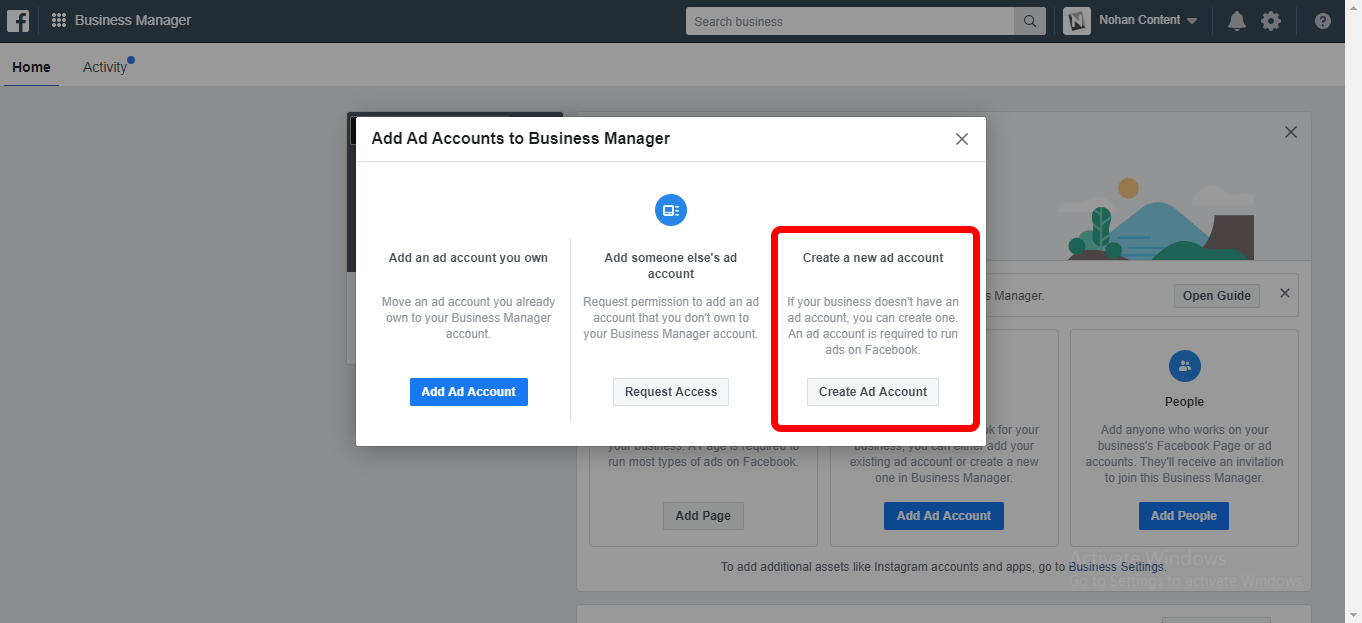Click the "Add someone else's ad account" heading
1362x623 pixels.
pyautogui.click(x=671, y=266)
